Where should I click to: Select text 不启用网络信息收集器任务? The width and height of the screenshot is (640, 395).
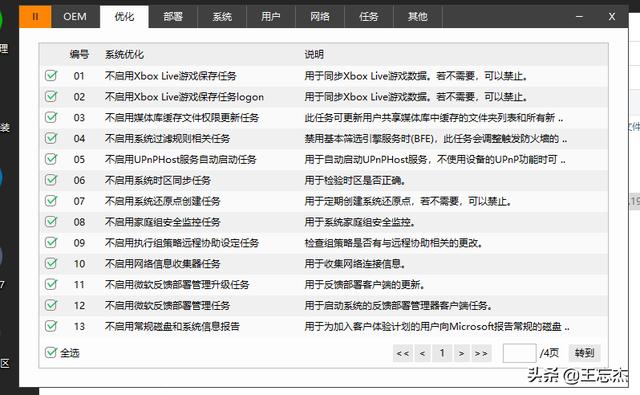[x=162, y=264]
